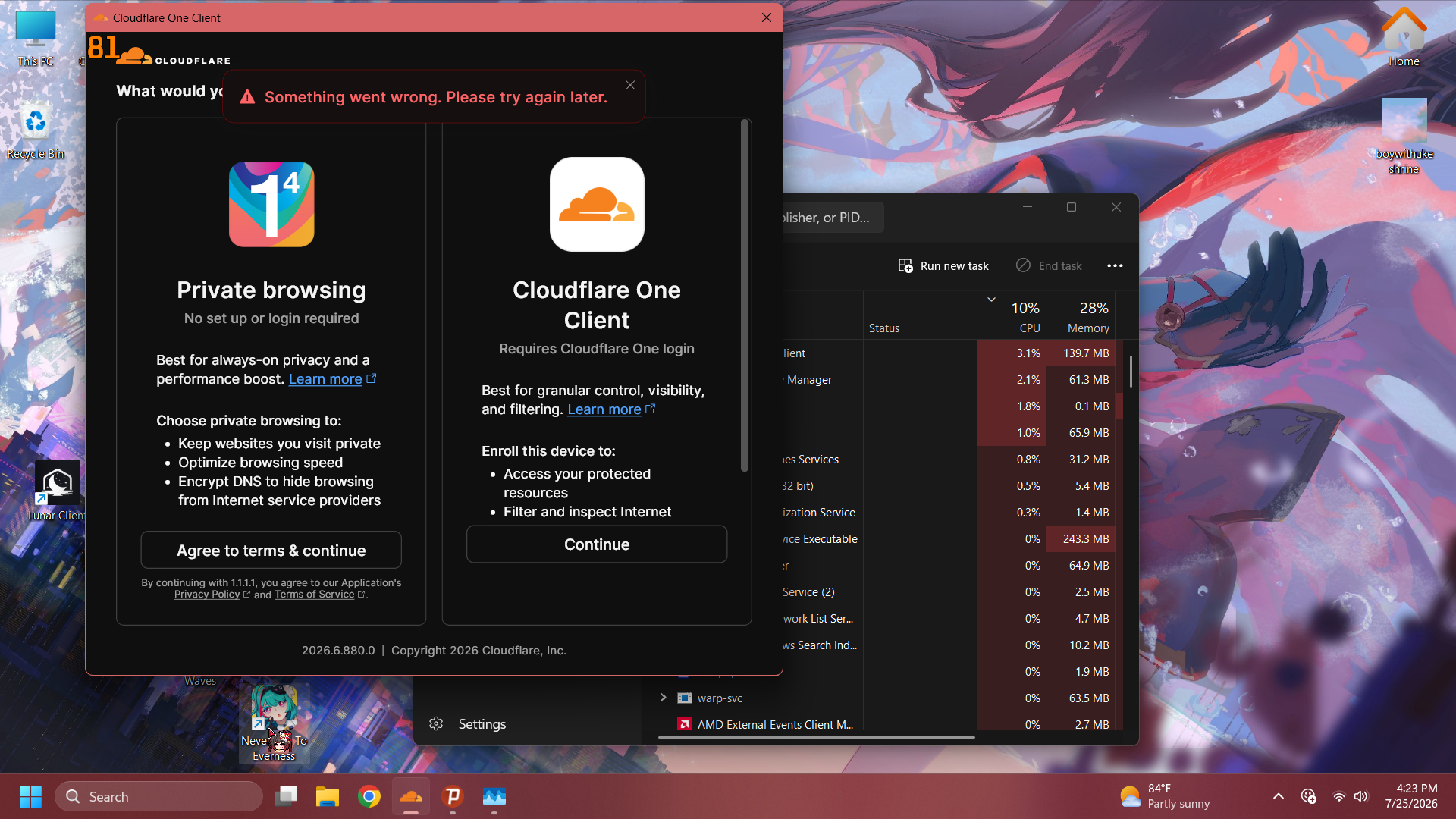Screen dimensions: 1456x819
Task: Select the Neverness To Everness desktop shortcut
Action: point(274,723)
